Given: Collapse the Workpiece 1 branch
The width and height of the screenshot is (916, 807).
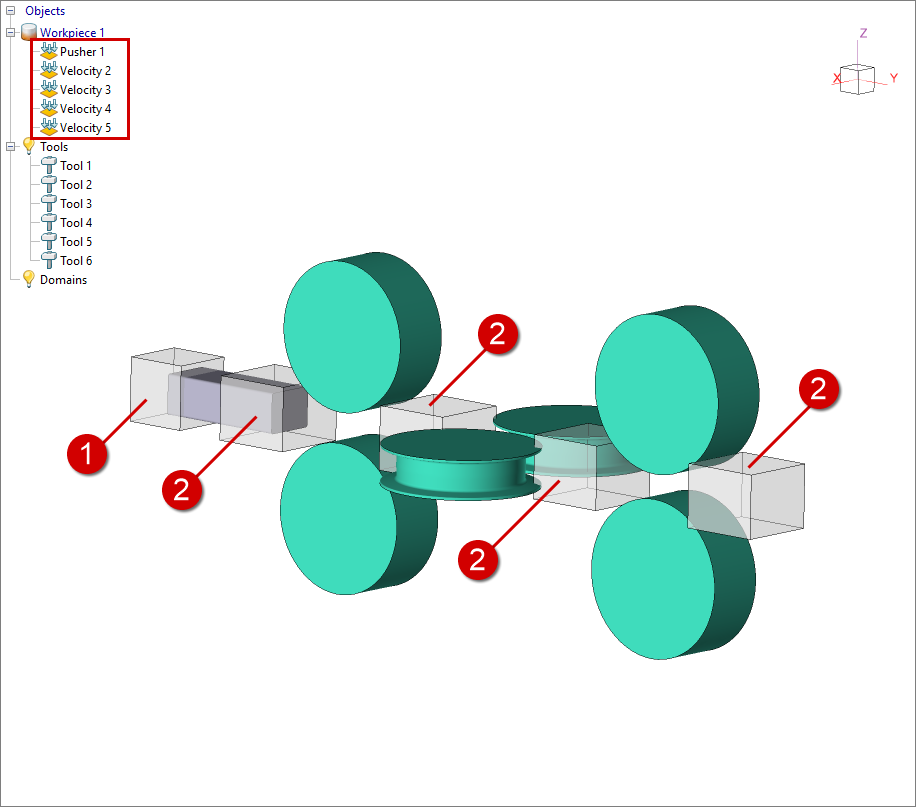Looking at the screenshot, I should pos(10,33).
